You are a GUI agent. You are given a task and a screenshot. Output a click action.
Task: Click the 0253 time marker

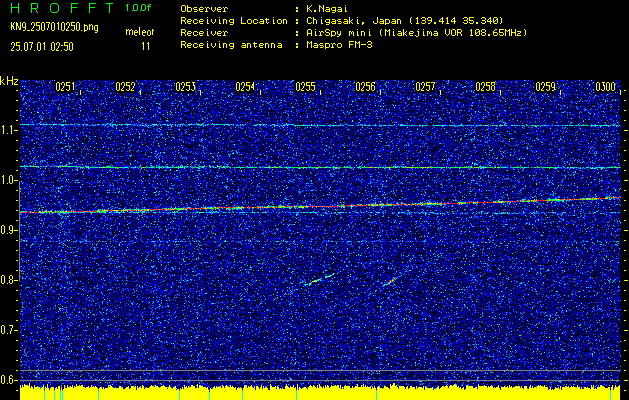[x=185, y=87]
